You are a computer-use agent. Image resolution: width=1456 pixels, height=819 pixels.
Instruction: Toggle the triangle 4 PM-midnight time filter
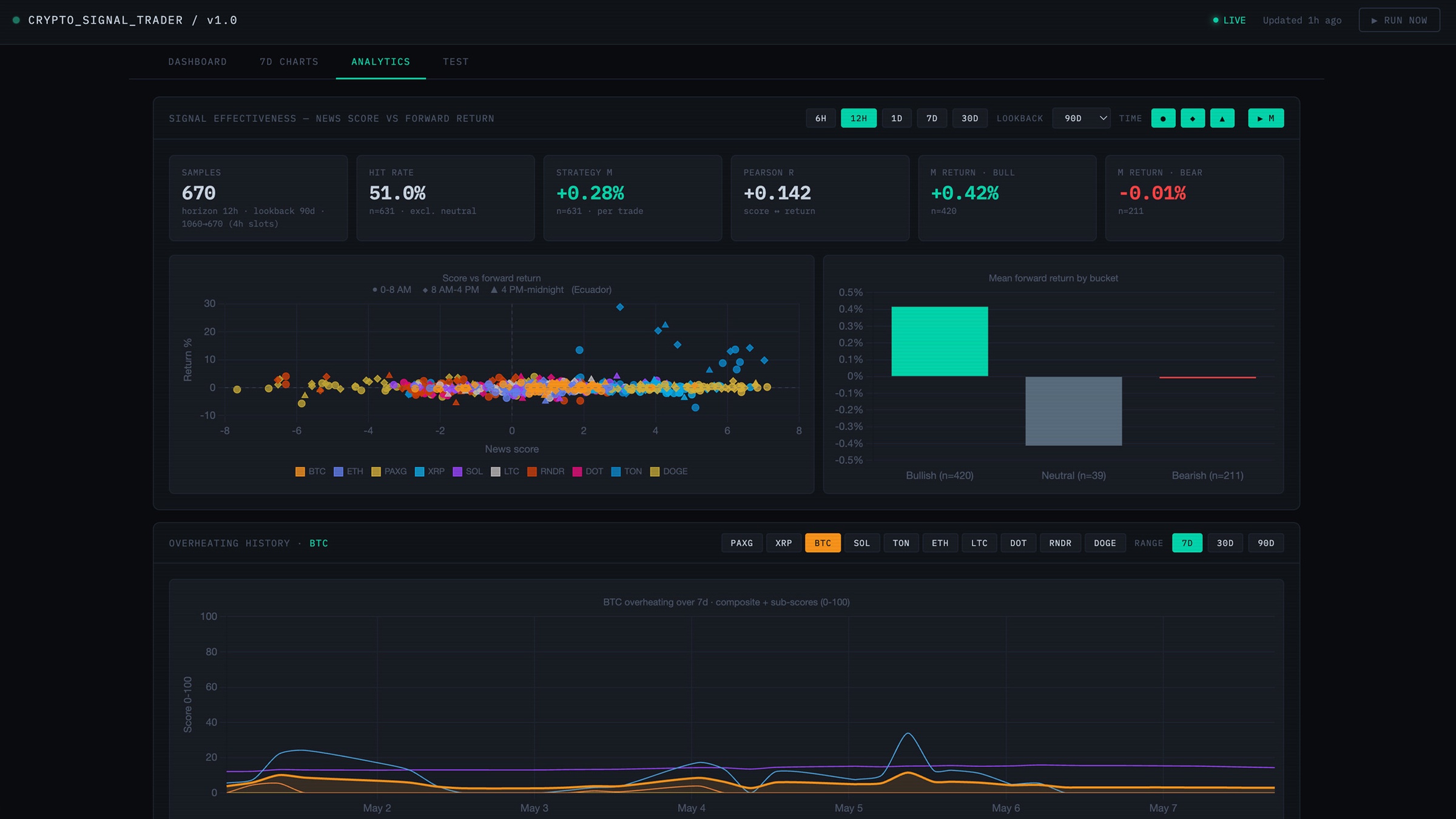tap(1222, 118)
